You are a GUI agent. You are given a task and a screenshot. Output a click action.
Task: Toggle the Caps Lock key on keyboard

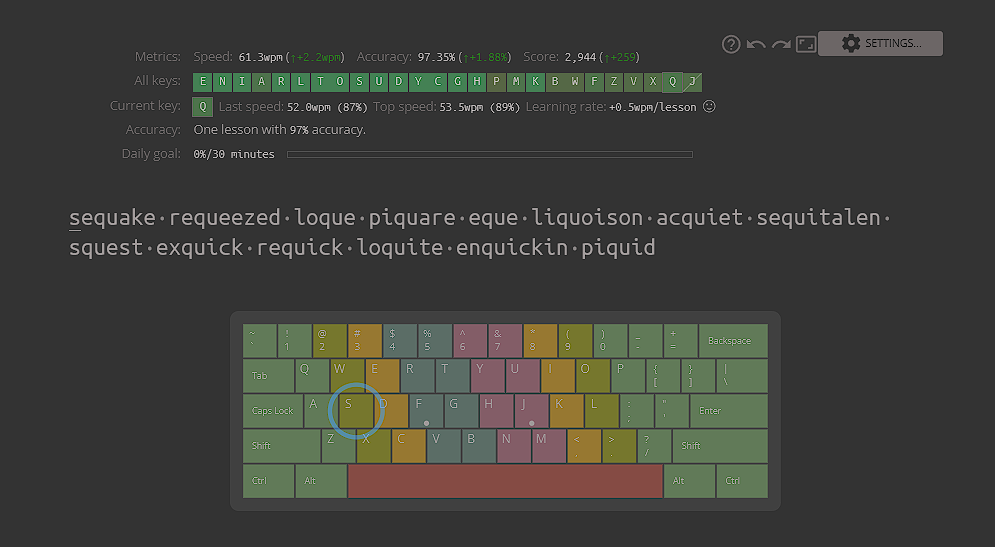[x=273, y=411]
